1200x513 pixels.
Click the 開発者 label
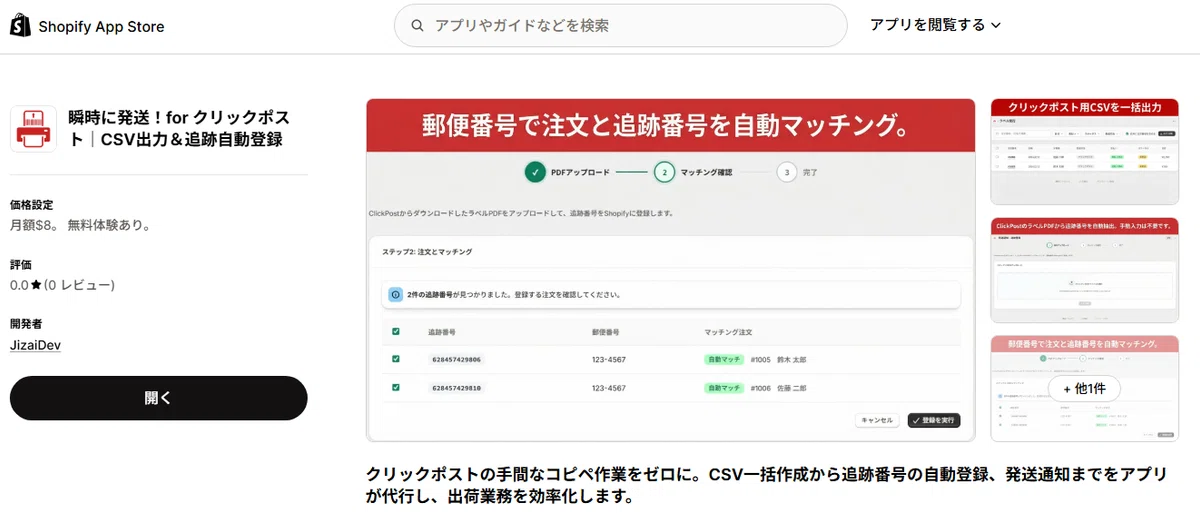pyautogui.click(x=26, y=325)
